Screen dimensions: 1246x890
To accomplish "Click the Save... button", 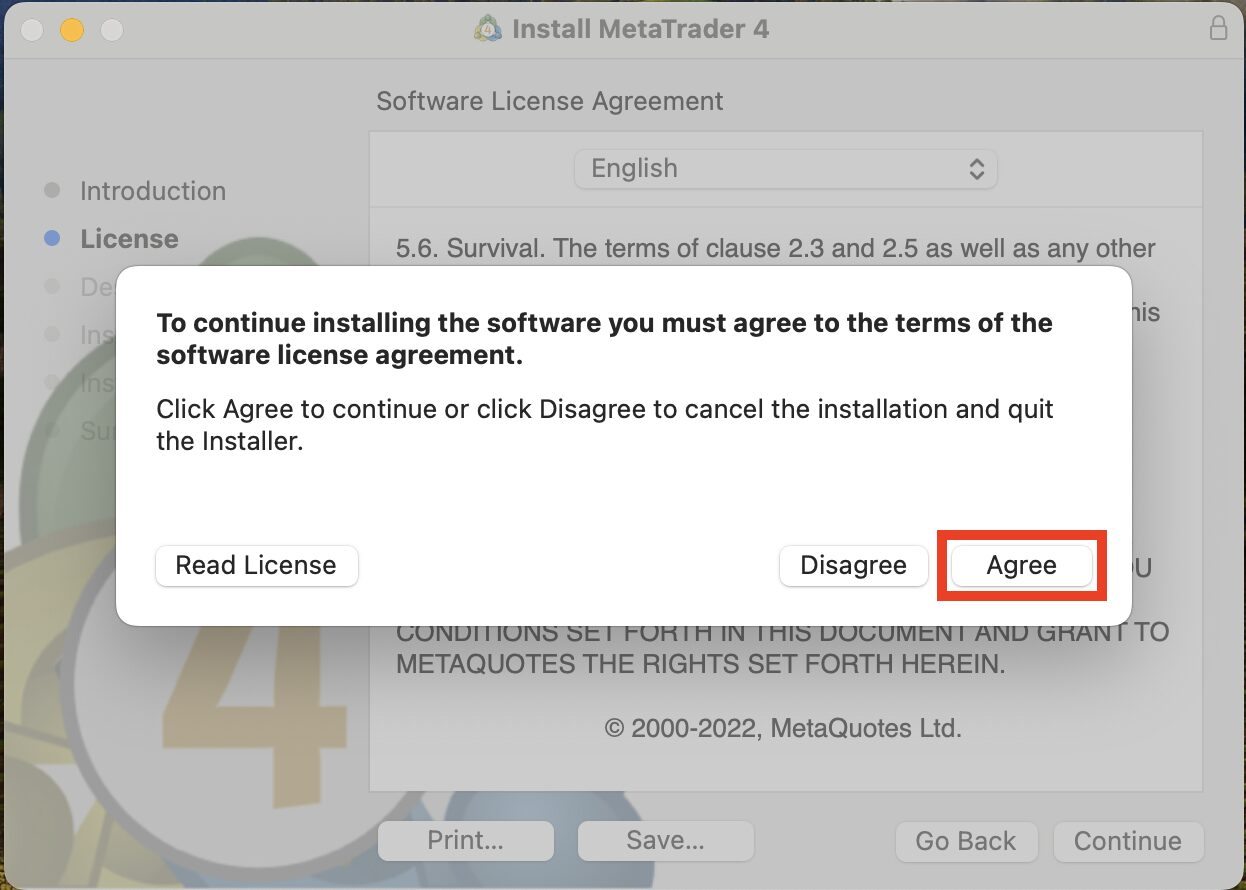I will point(665,841).
